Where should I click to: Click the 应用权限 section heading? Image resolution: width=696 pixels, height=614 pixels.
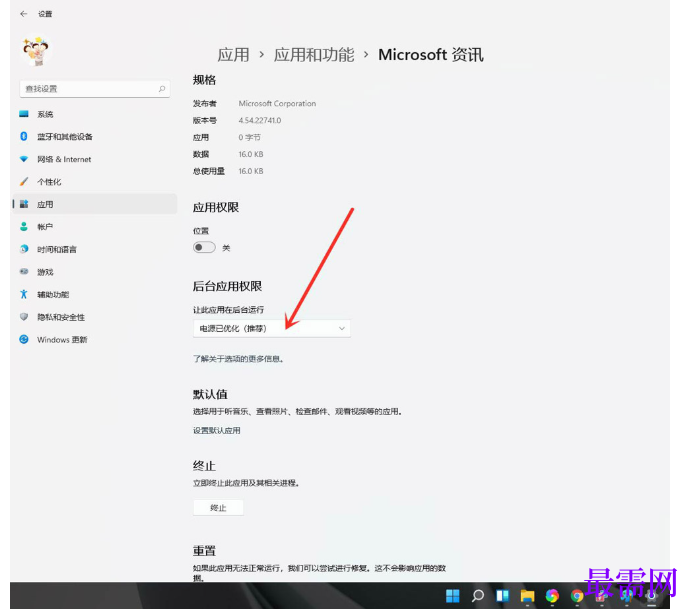(216, 207)
